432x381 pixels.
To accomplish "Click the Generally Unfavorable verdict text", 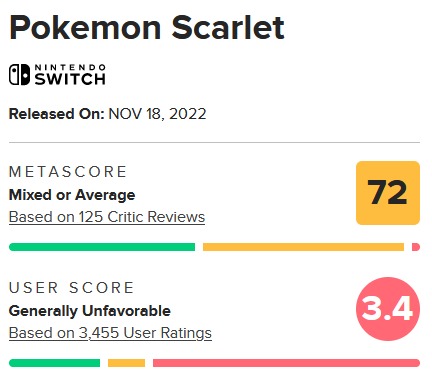I will [90, 311].
